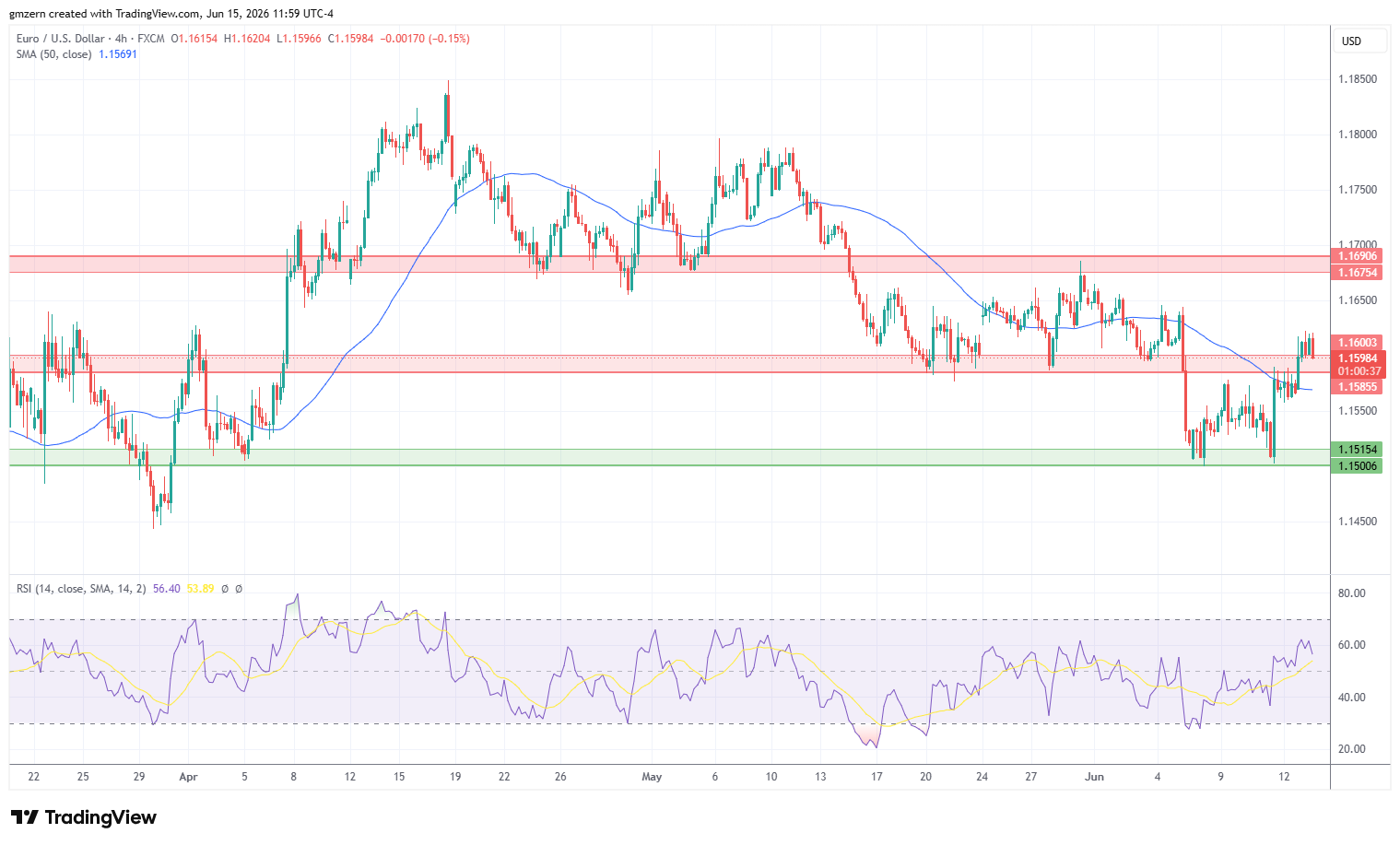Click the 1.16500 price axis level

(x=1358, y=300)
